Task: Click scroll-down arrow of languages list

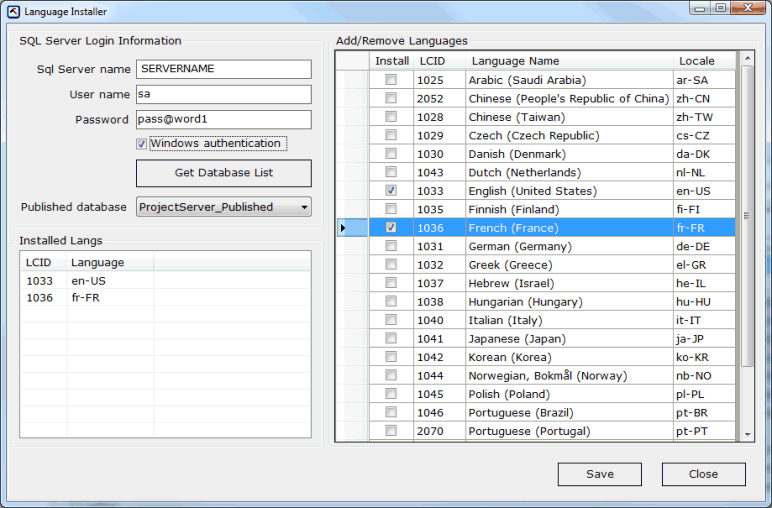Action: click(747, 434)
